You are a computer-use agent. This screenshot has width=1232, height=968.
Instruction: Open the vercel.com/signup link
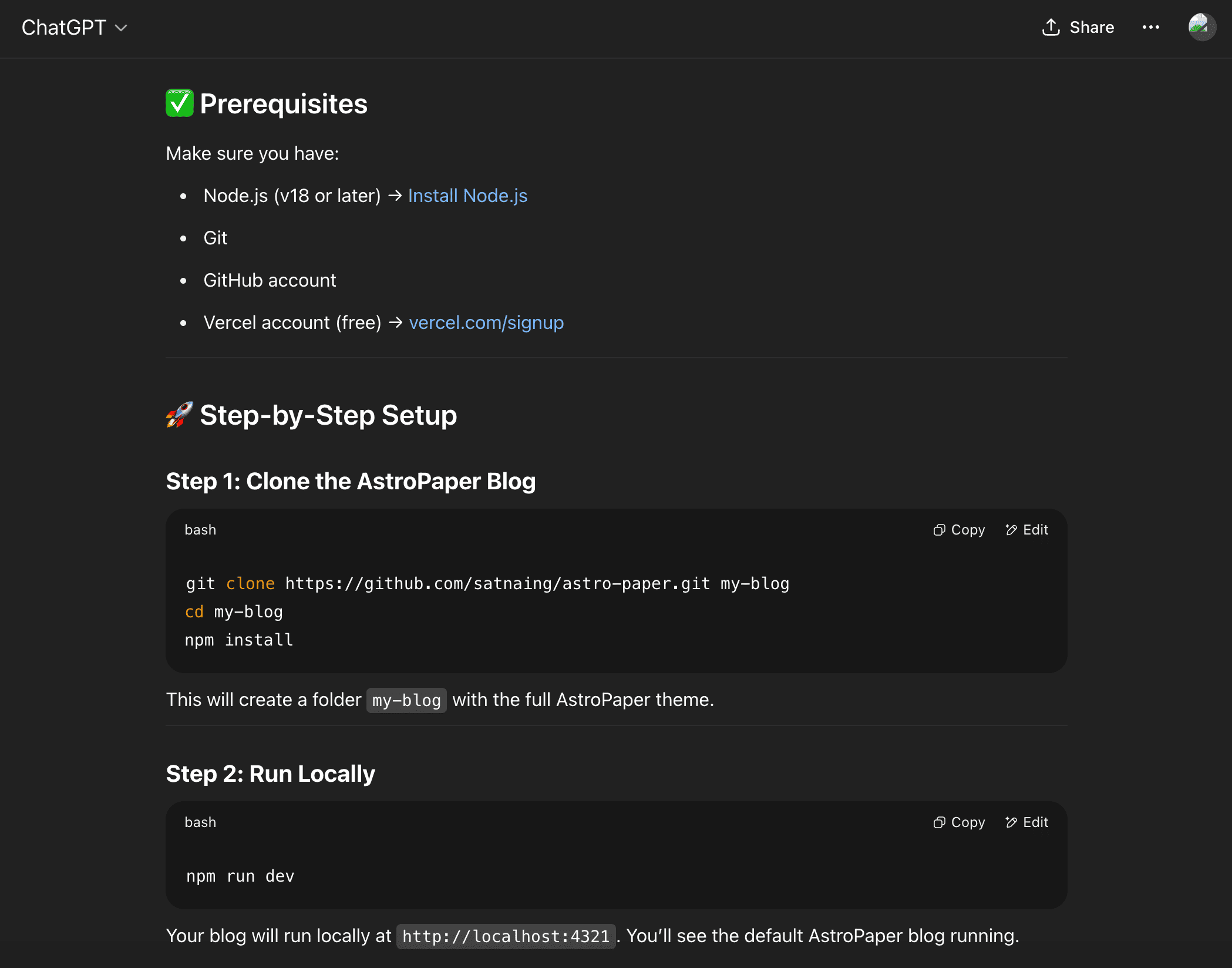486,322
